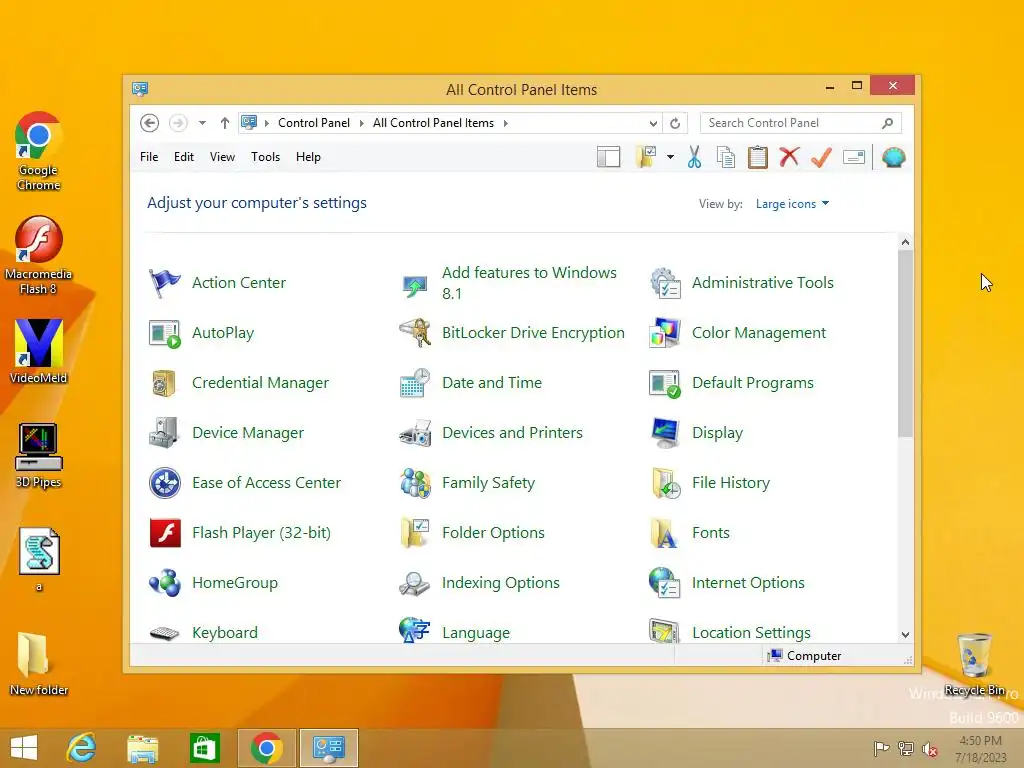Open the Family Safety icon
The image size is (1024, 768).
coord(415,483)
